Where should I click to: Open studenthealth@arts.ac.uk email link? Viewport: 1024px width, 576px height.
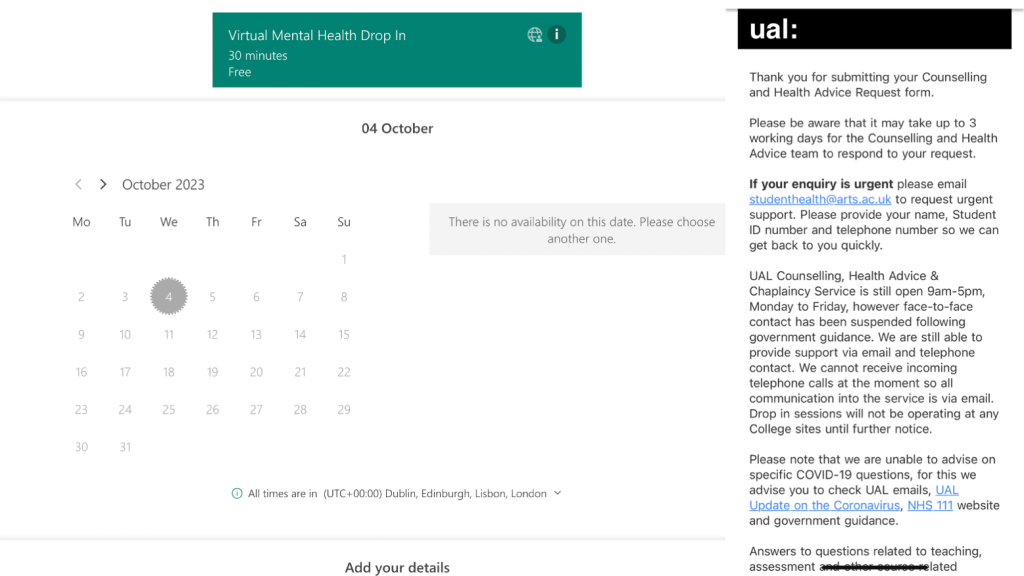820,199
